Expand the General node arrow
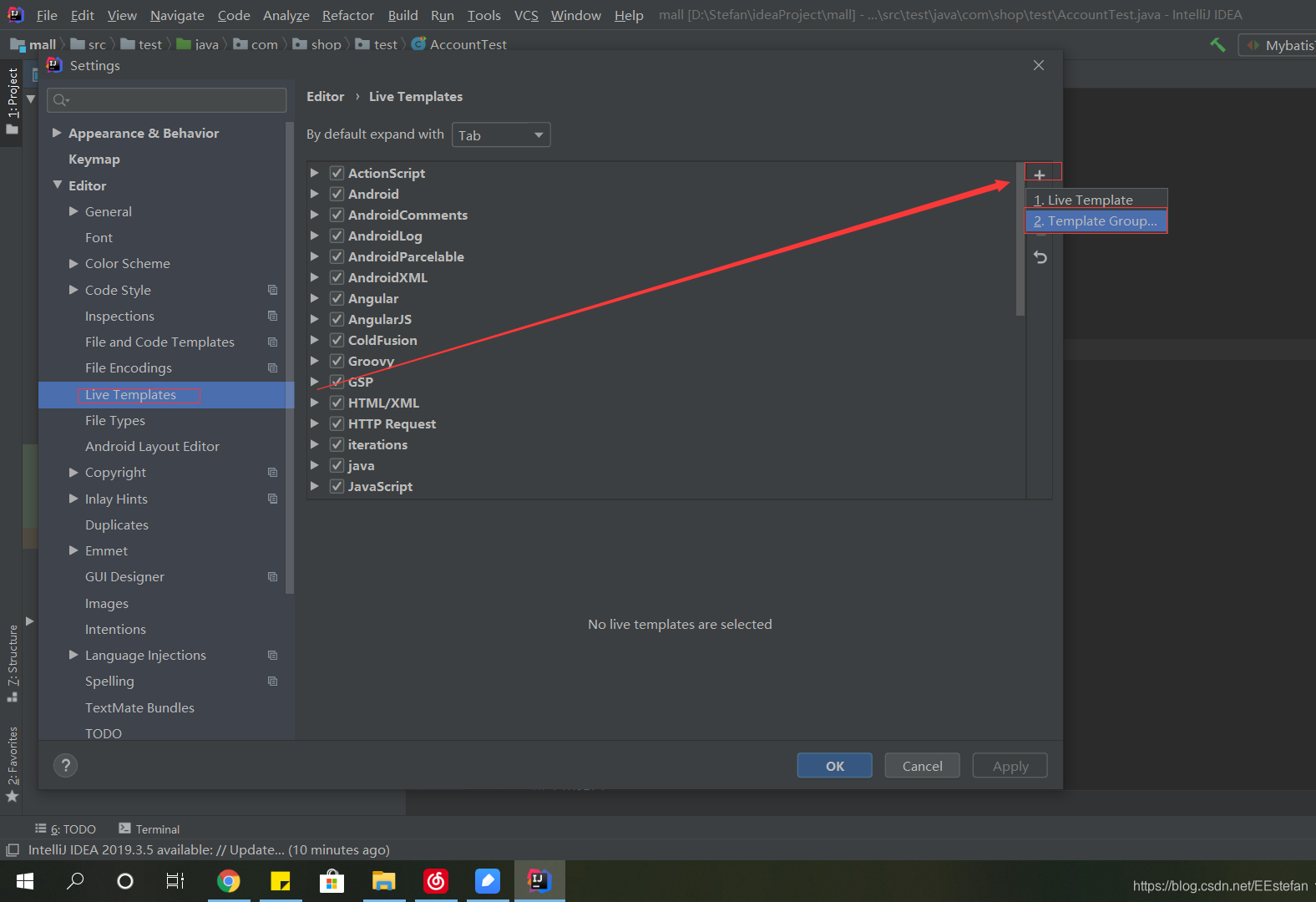 click(x=73, y=211)
